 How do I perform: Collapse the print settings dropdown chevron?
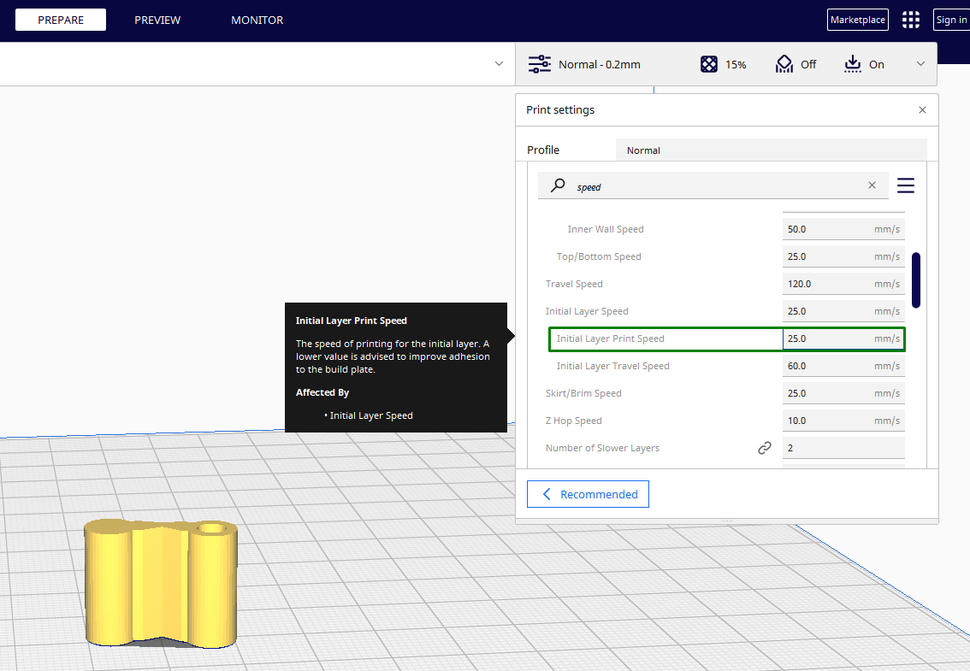pos(920,64)
